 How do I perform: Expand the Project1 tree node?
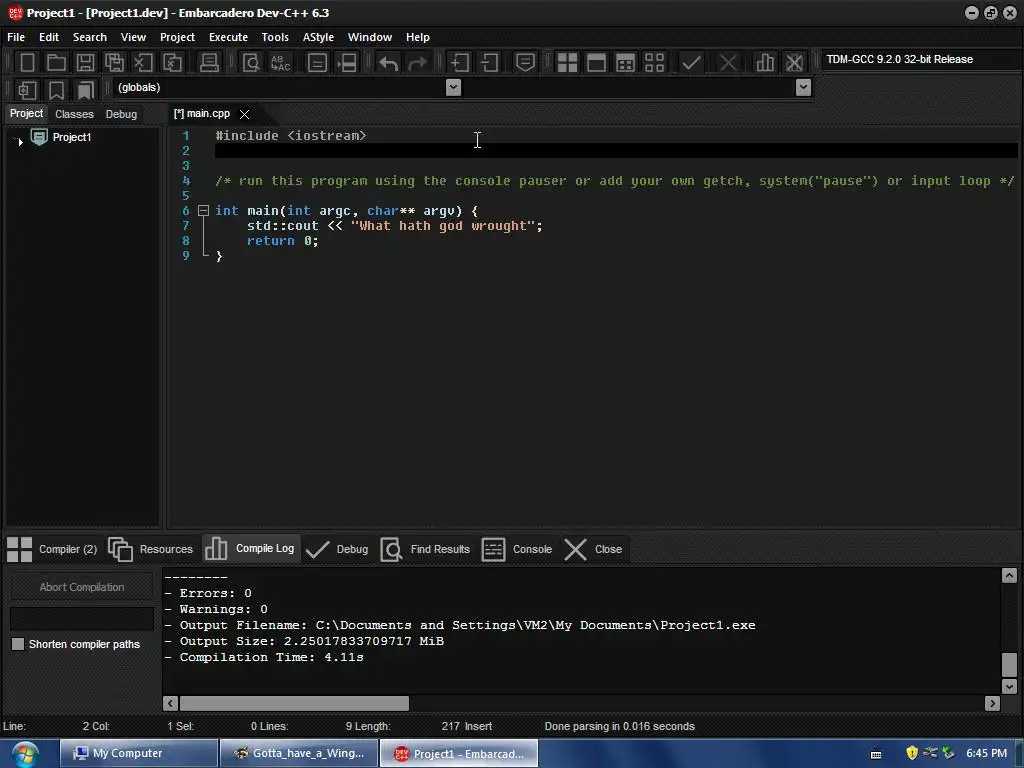pos(20,142)
